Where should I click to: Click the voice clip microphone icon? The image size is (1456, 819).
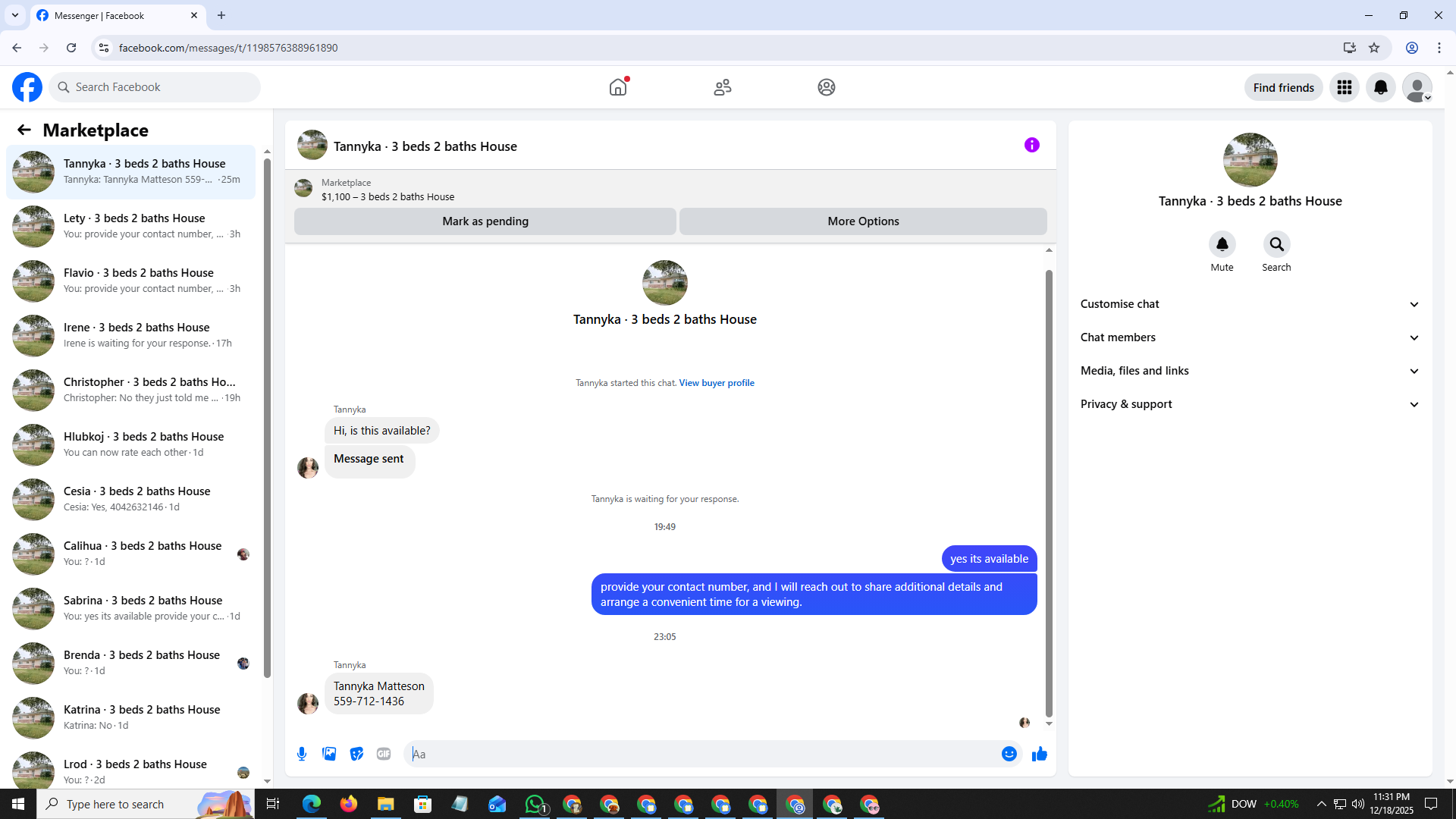pos(302,754)
